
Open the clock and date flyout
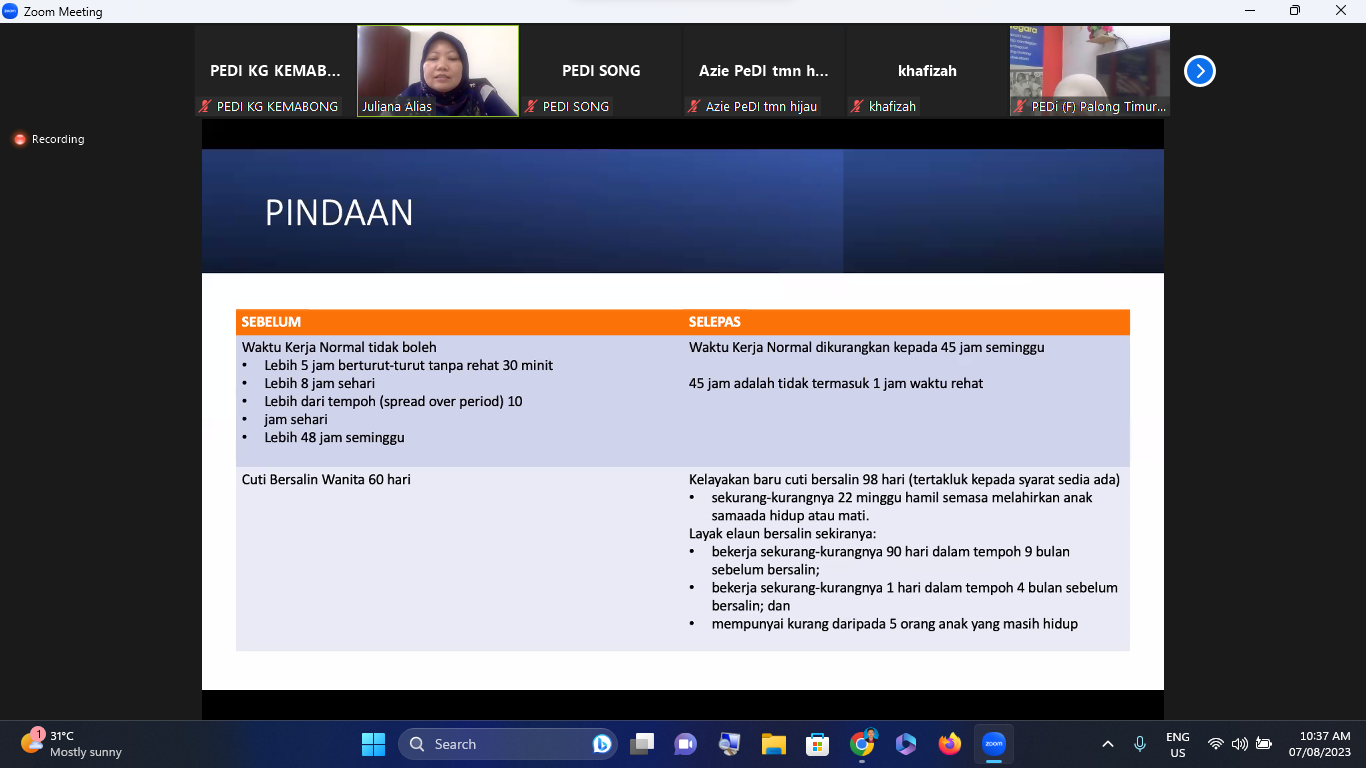[x=1319, y=744]
